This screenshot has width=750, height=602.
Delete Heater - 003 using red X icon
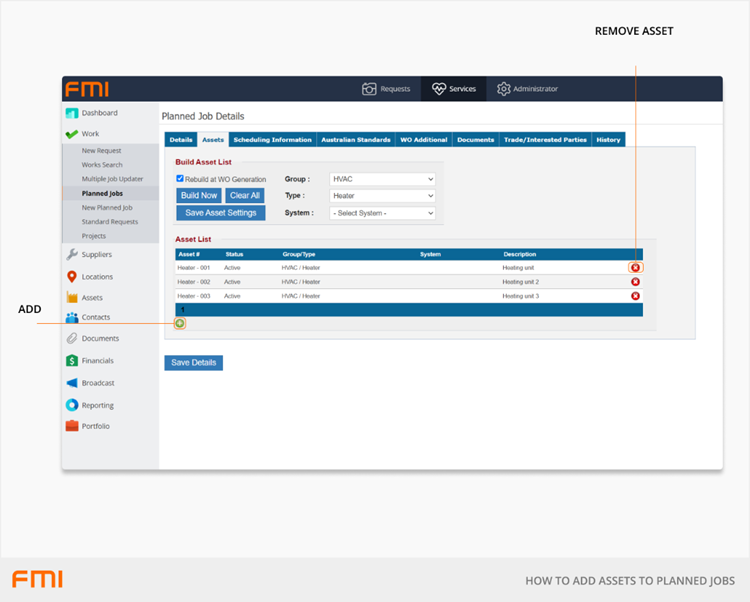(635, 296)
